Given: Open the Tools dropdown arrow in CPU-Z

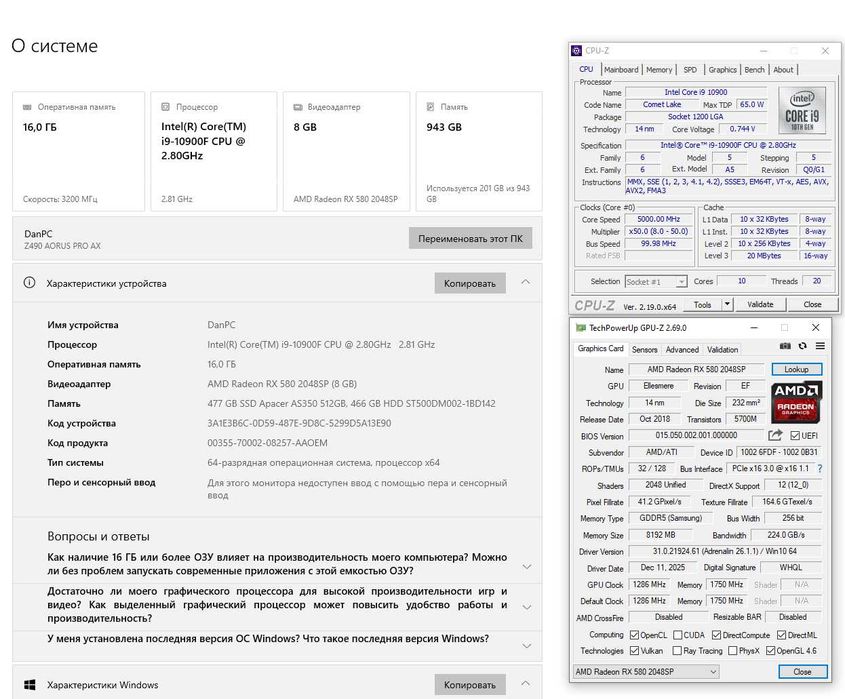Looking at the screenshot, I should coord(727,304).
